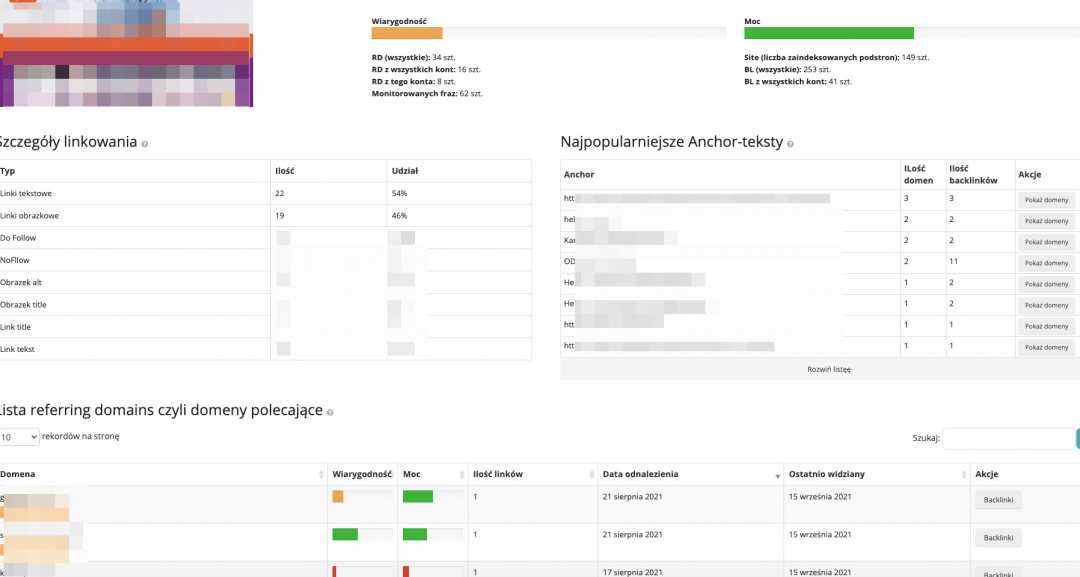This screenshot has height=577, width=1080.
Task: Click help icon beside Lista referring domains heading
Action: (x=330, y=412)
